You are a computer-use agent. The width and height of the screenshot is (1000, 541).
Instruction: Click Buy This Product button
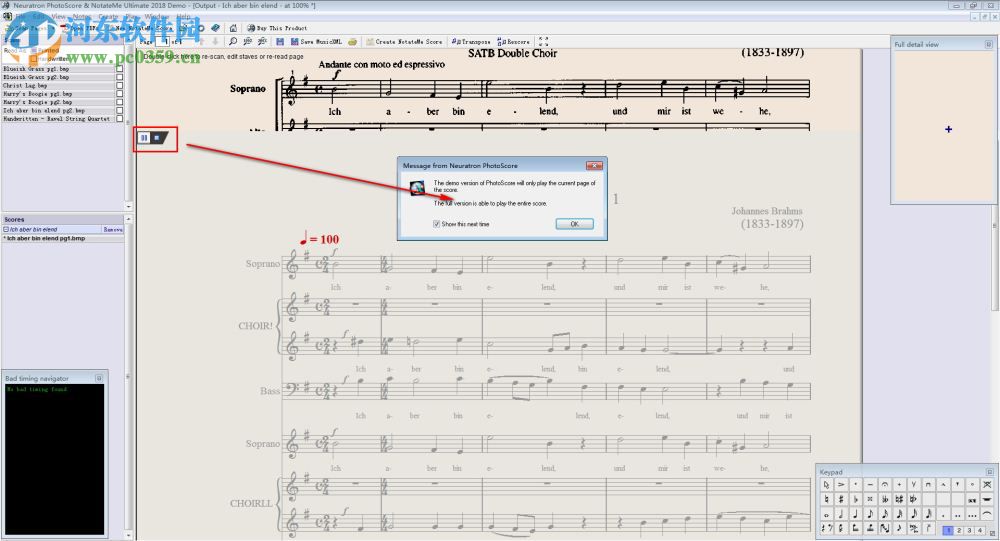point(277,28)
